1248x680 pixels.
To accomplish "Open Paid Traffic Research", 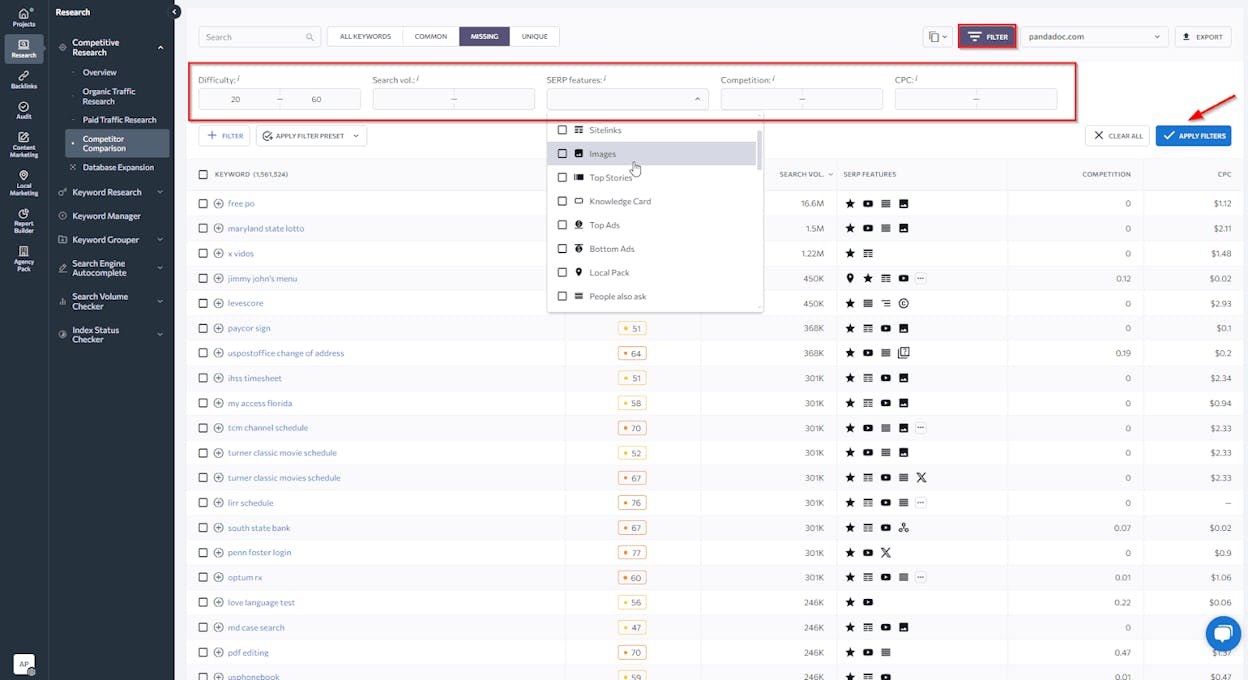I will coord(119,120).
